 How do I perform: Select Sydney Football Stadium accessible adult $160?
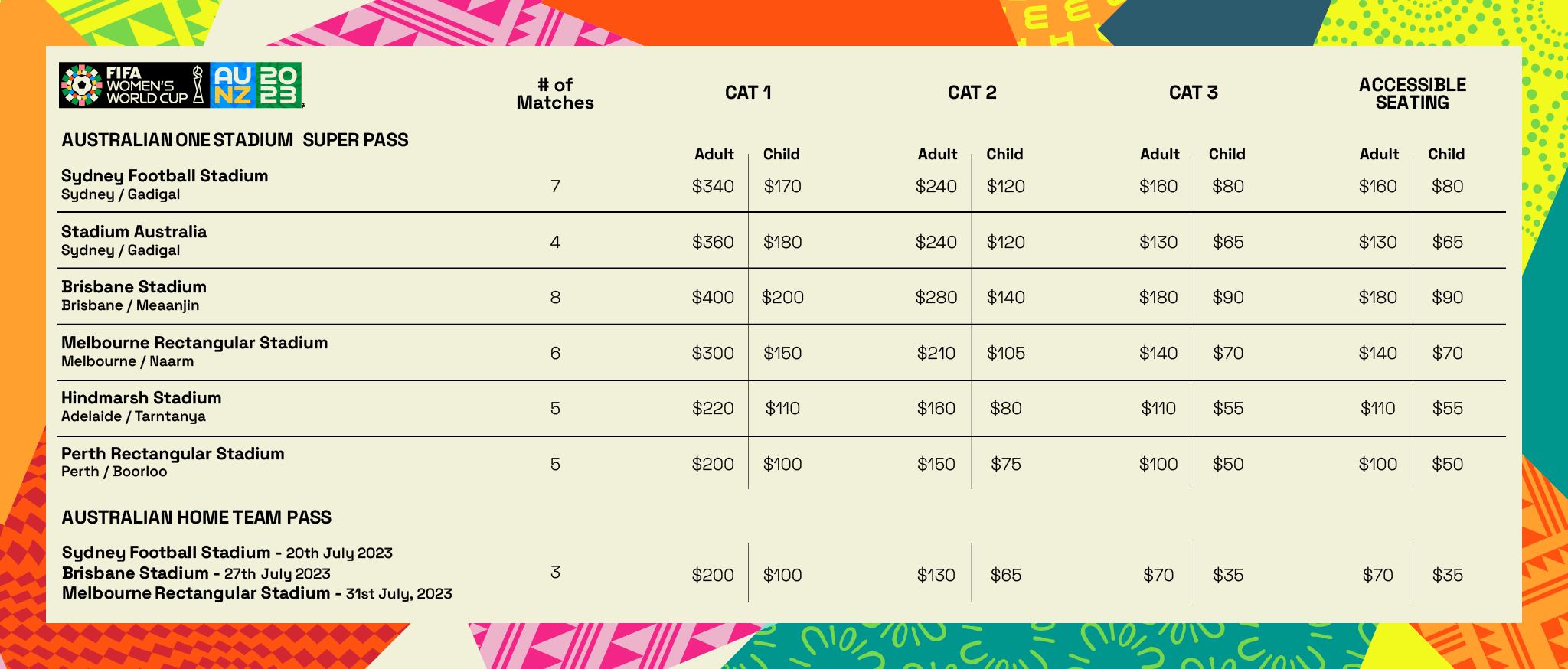[x=1377, y=186]
